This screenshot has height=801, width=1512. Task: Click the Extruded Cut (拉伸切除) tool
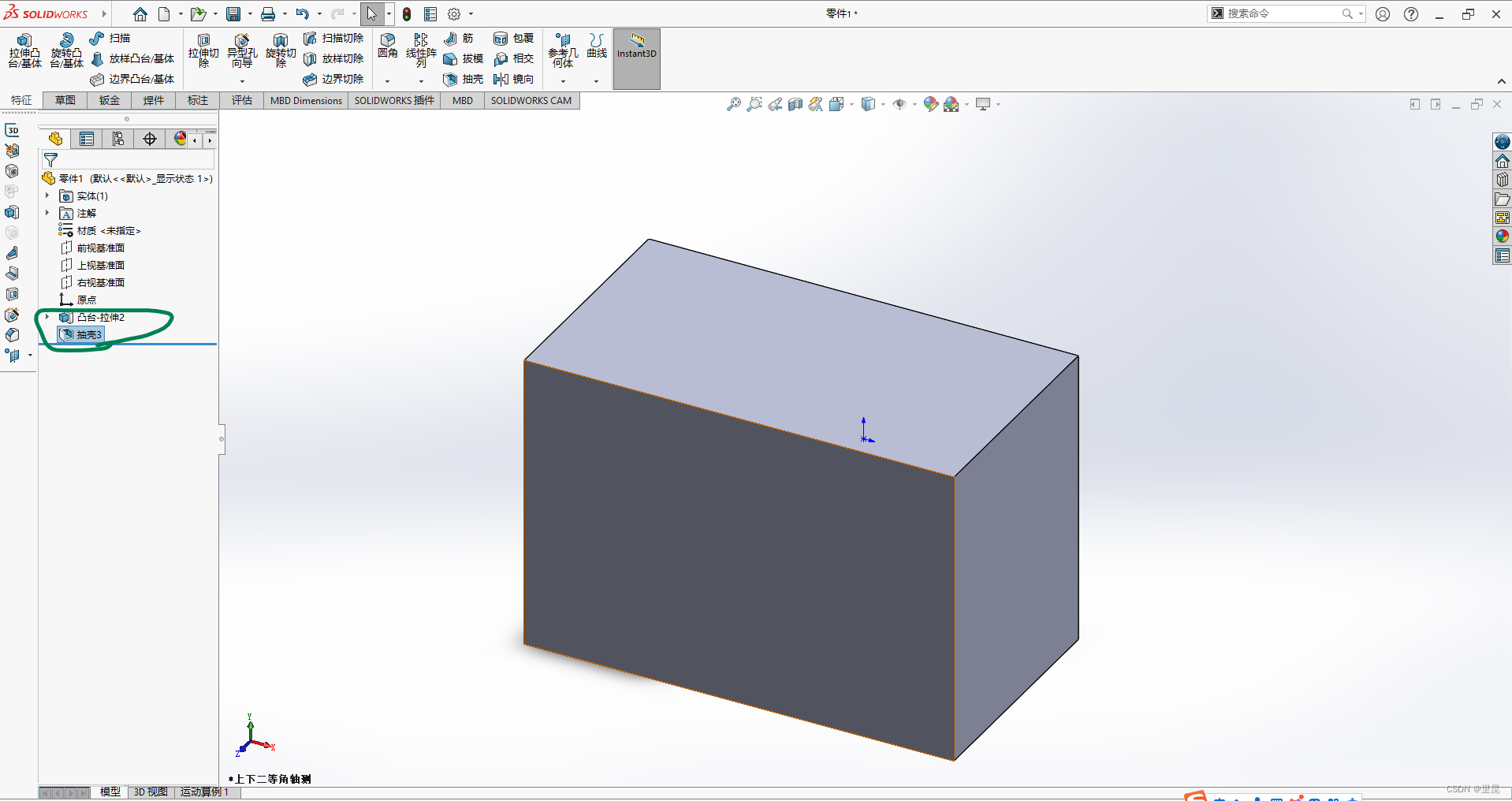203,50
